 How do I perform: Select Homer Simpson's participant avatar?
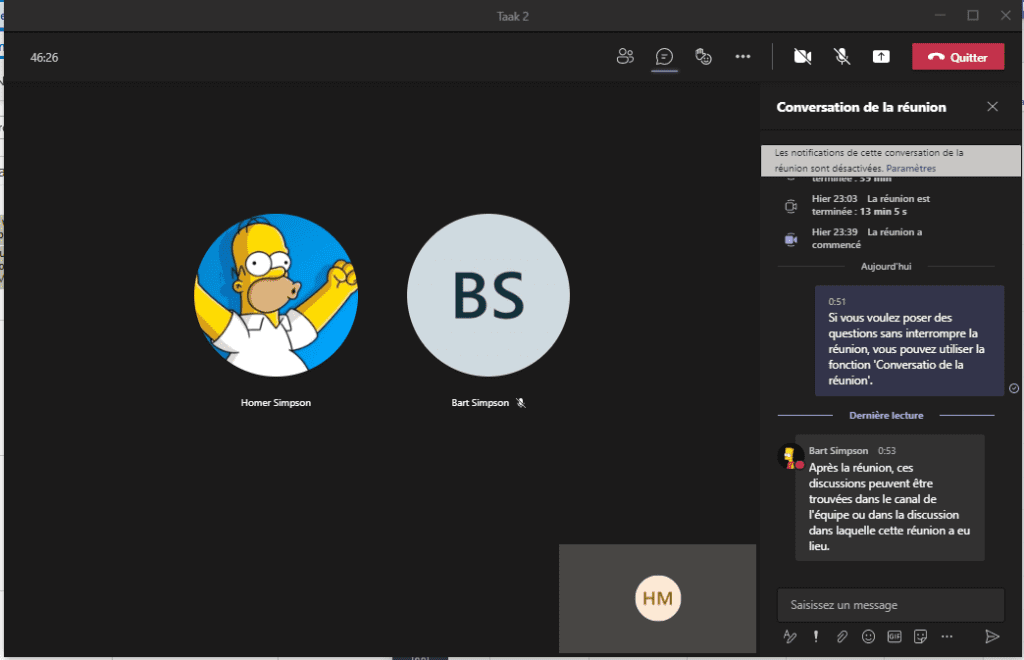click(276, 295)
